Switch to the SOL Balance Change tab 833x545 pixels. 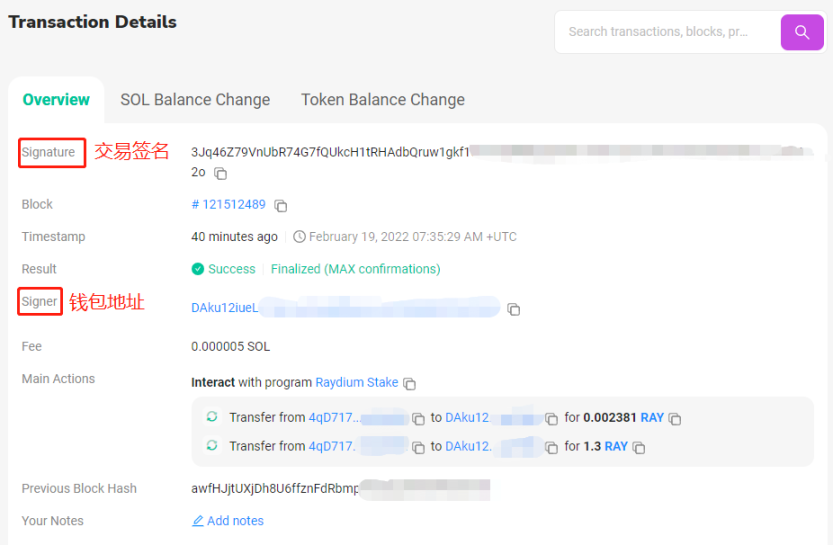click(x=195, y=100)
